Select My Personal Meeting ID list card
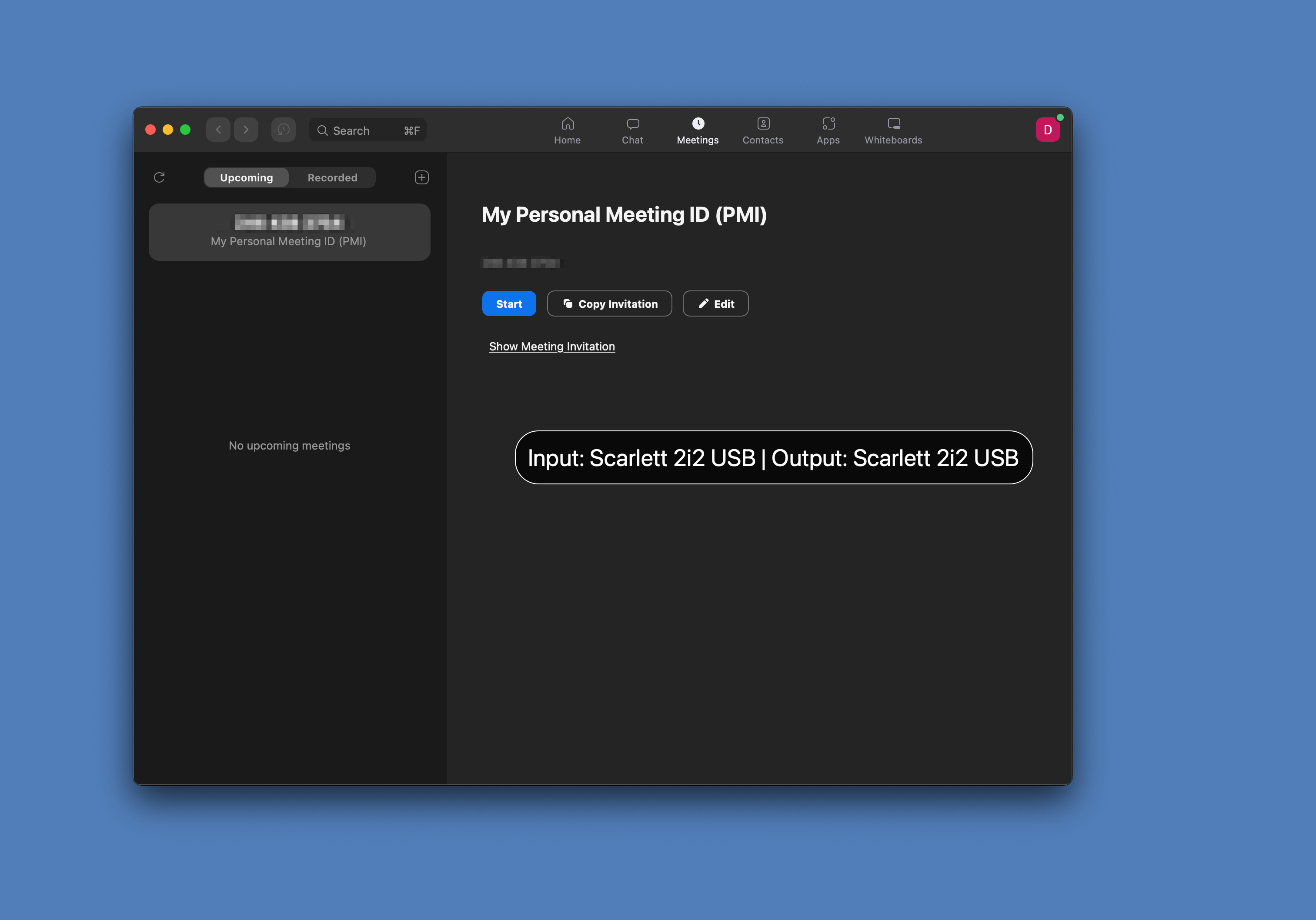The height and width of the screenshot is (920, 1316). coord(290,232)
